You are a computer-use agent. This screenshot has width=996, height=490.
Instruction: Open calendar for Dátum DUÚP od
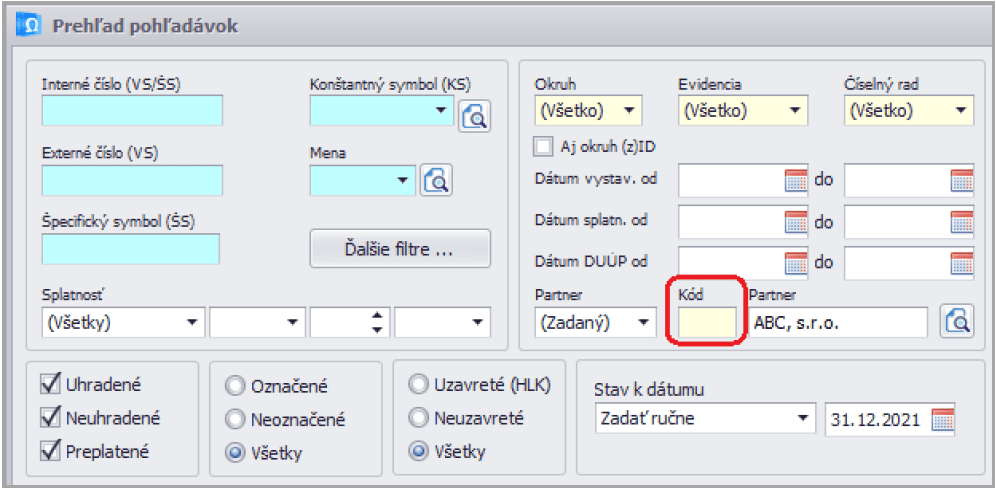pyautogui.click(x=796, y=262)
